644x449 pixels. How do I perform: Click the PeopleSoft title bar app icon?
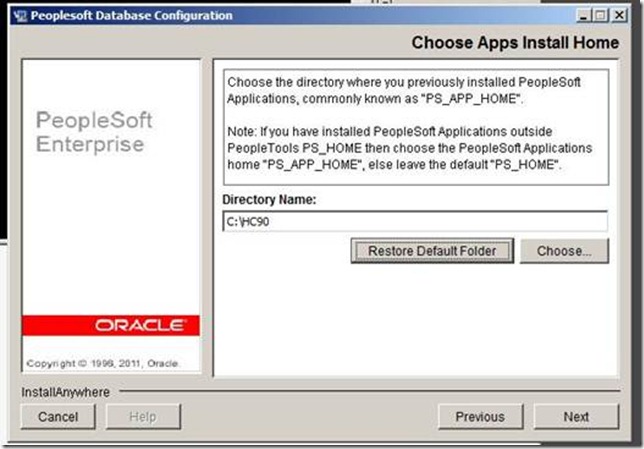pyautogui.click(x=20, y=16)
